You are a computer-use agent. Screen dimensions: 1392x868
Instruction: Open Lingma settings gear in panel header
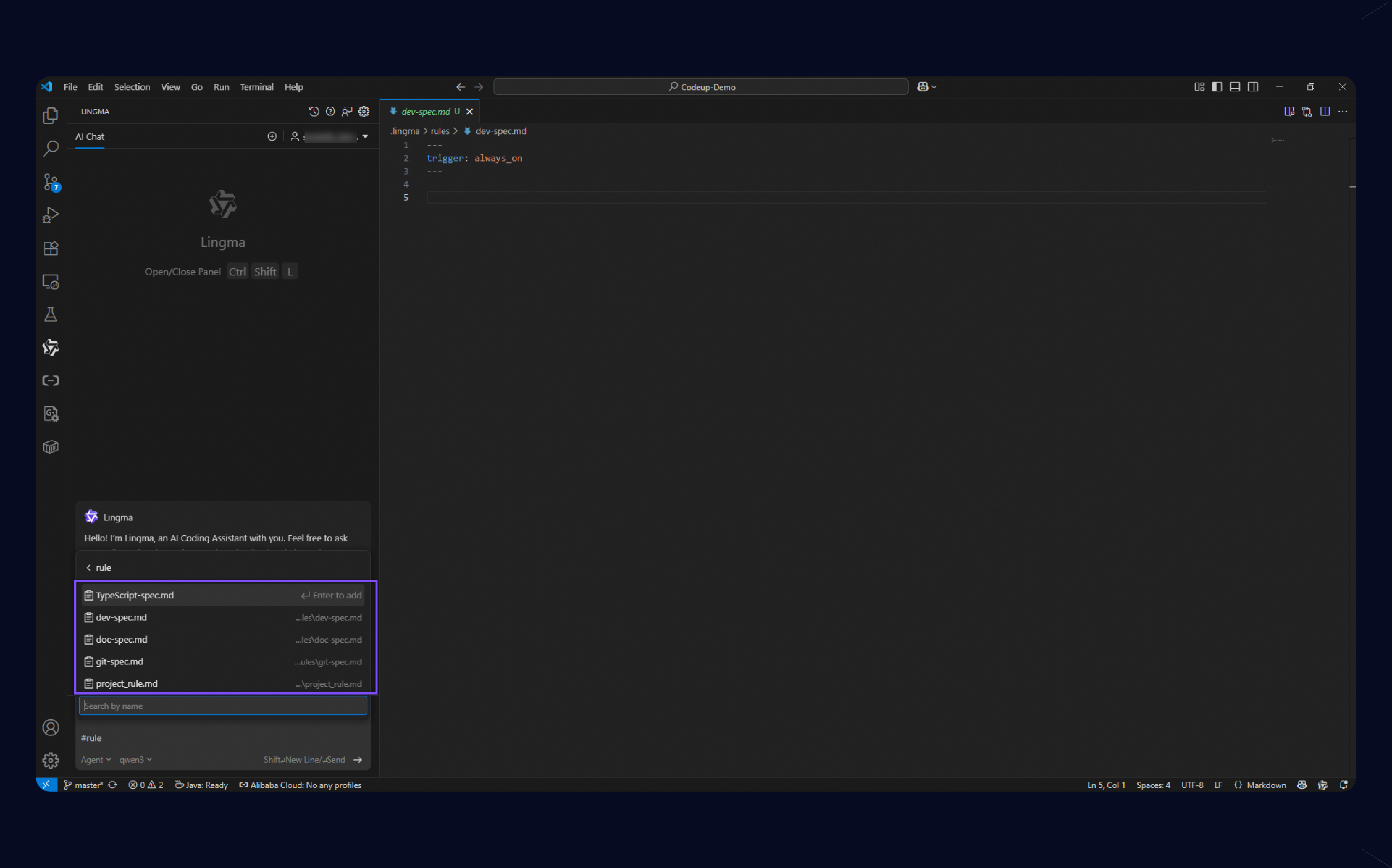[364, 111]
